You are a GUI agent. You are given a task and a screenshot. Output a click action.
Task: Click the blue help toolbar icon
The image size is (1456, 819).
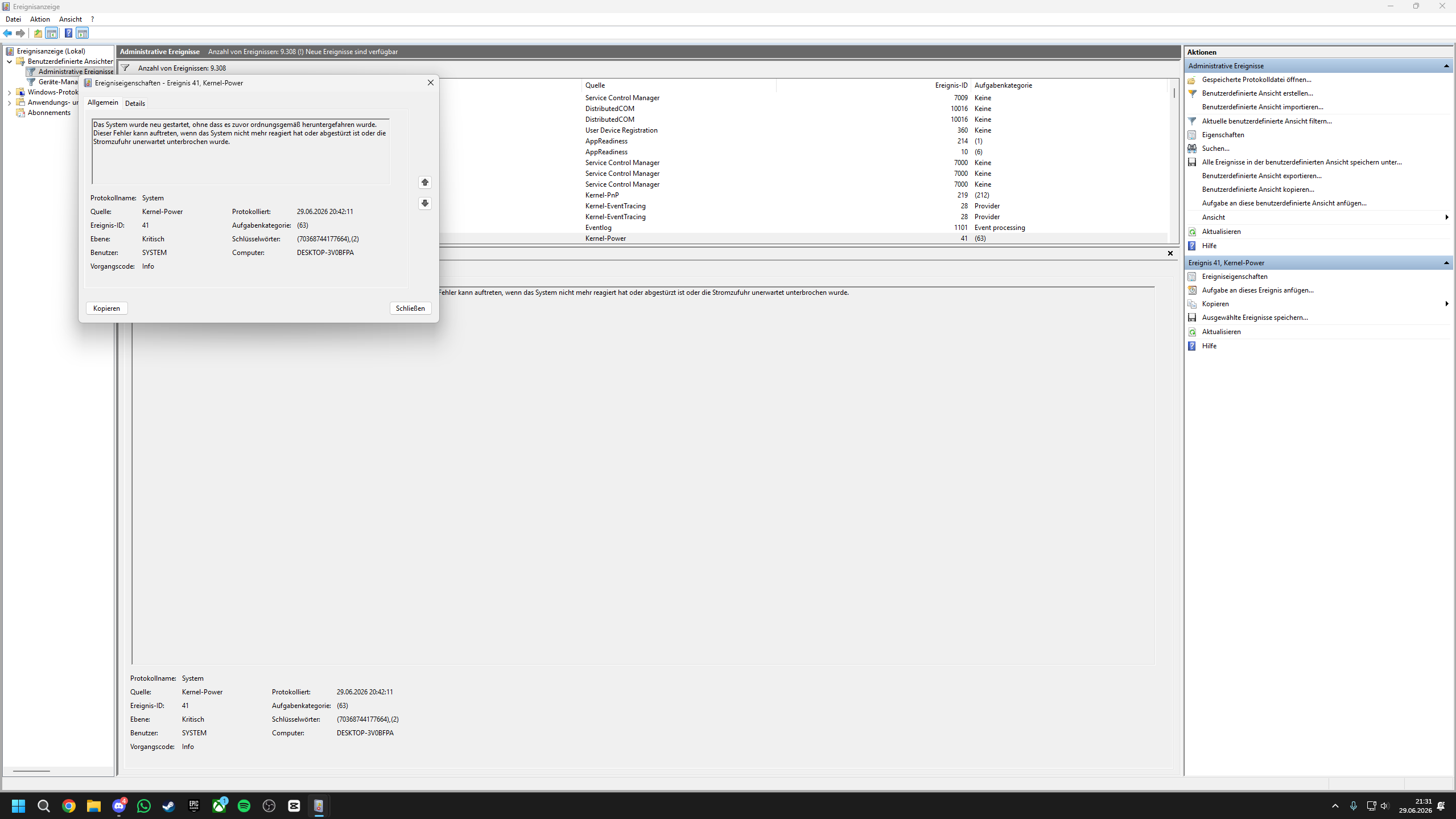(68, 33)
